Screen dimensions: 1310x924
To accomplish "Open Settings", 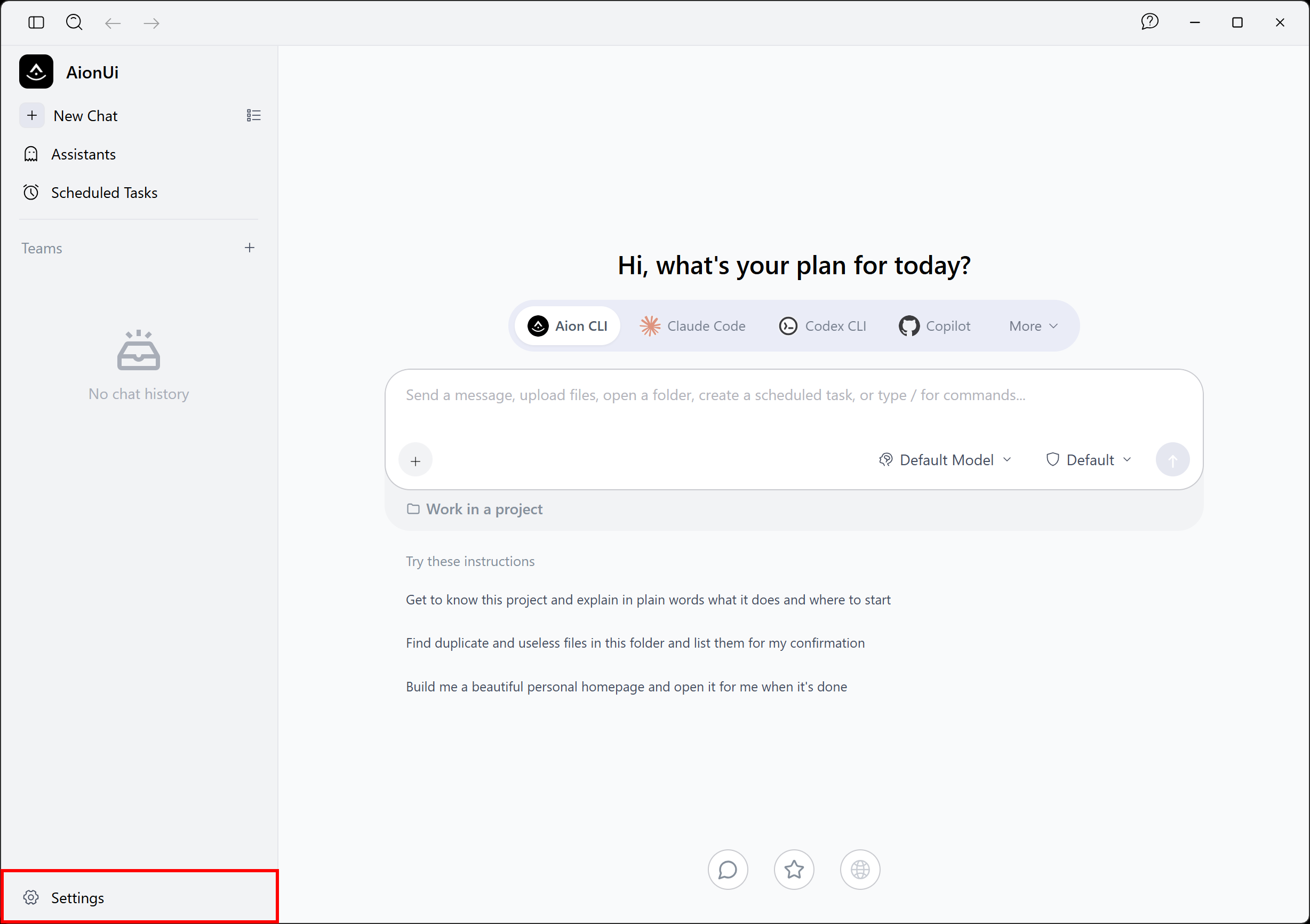I will pyautogui.click(x=139, y=897).
